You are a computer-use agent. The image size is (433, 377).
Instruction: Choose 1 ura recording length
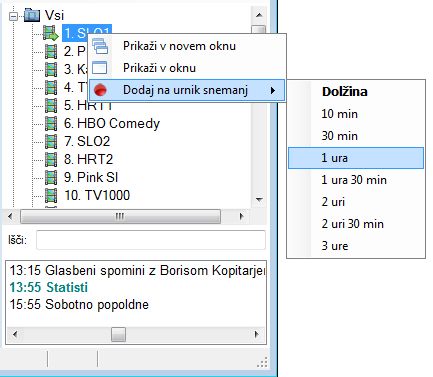(x=356, y=158)
